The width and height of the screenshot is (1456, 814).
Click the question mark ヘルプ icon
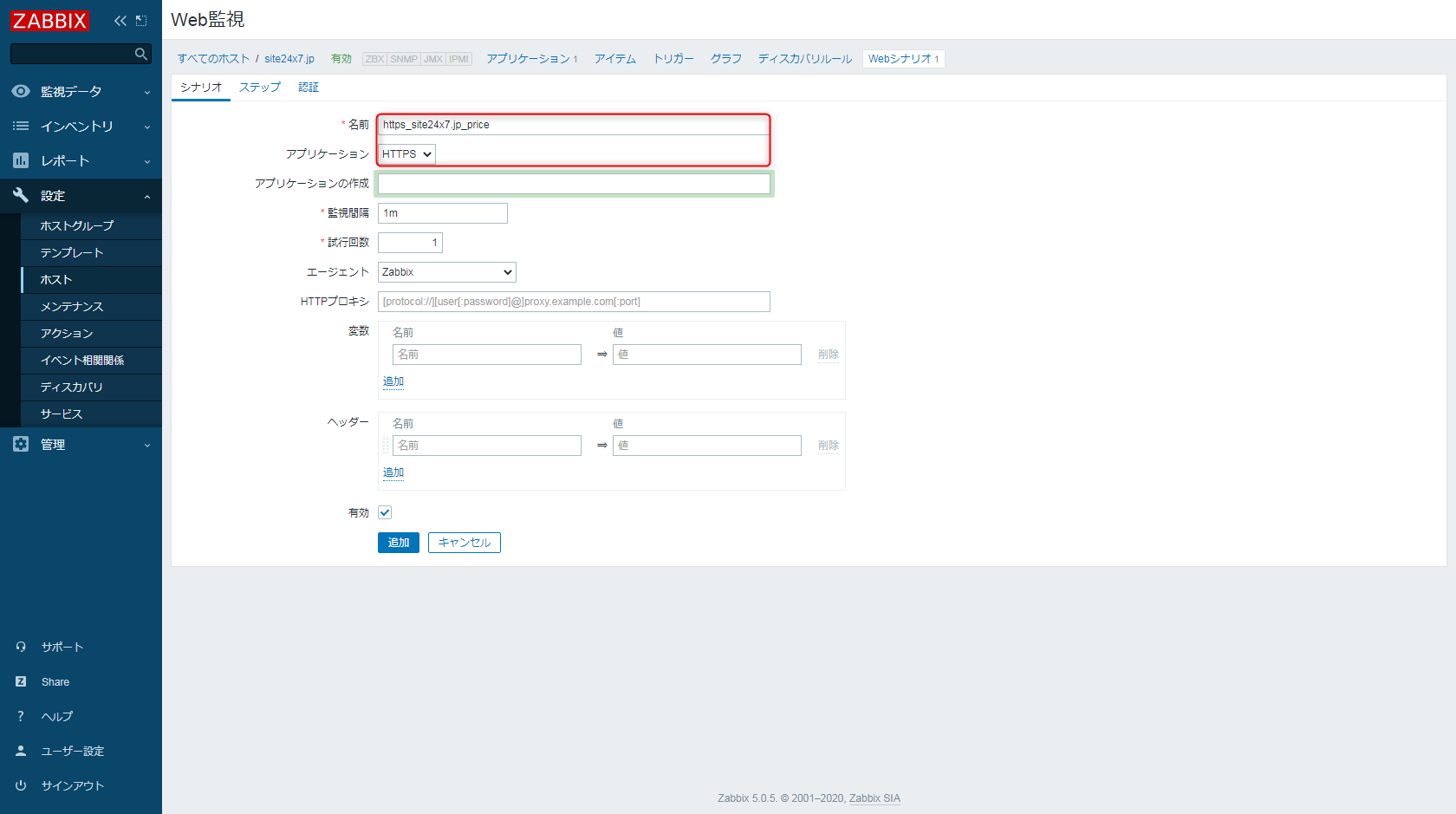coord(21,716)
